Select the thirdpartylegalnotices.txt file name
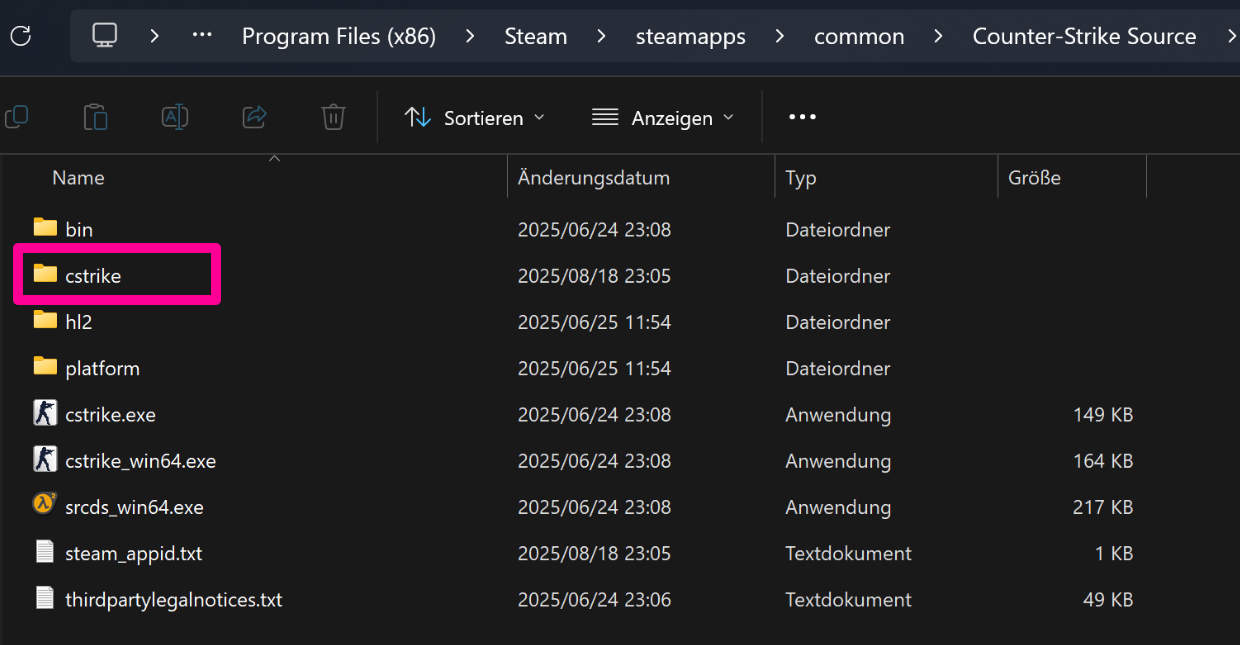 174,600
